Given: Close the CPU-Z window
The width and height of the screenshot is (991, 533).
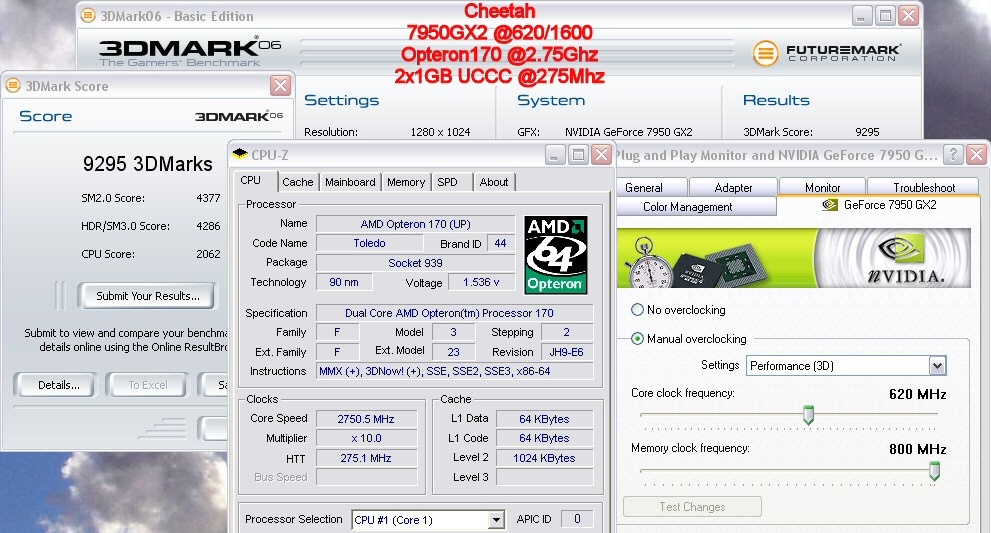Looking at the screenshot, I should [601, 155].
